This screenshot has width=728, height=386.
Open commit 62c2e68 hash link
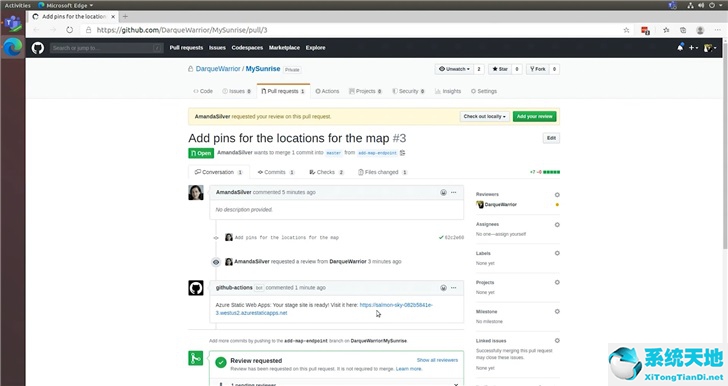click(454, 237)
